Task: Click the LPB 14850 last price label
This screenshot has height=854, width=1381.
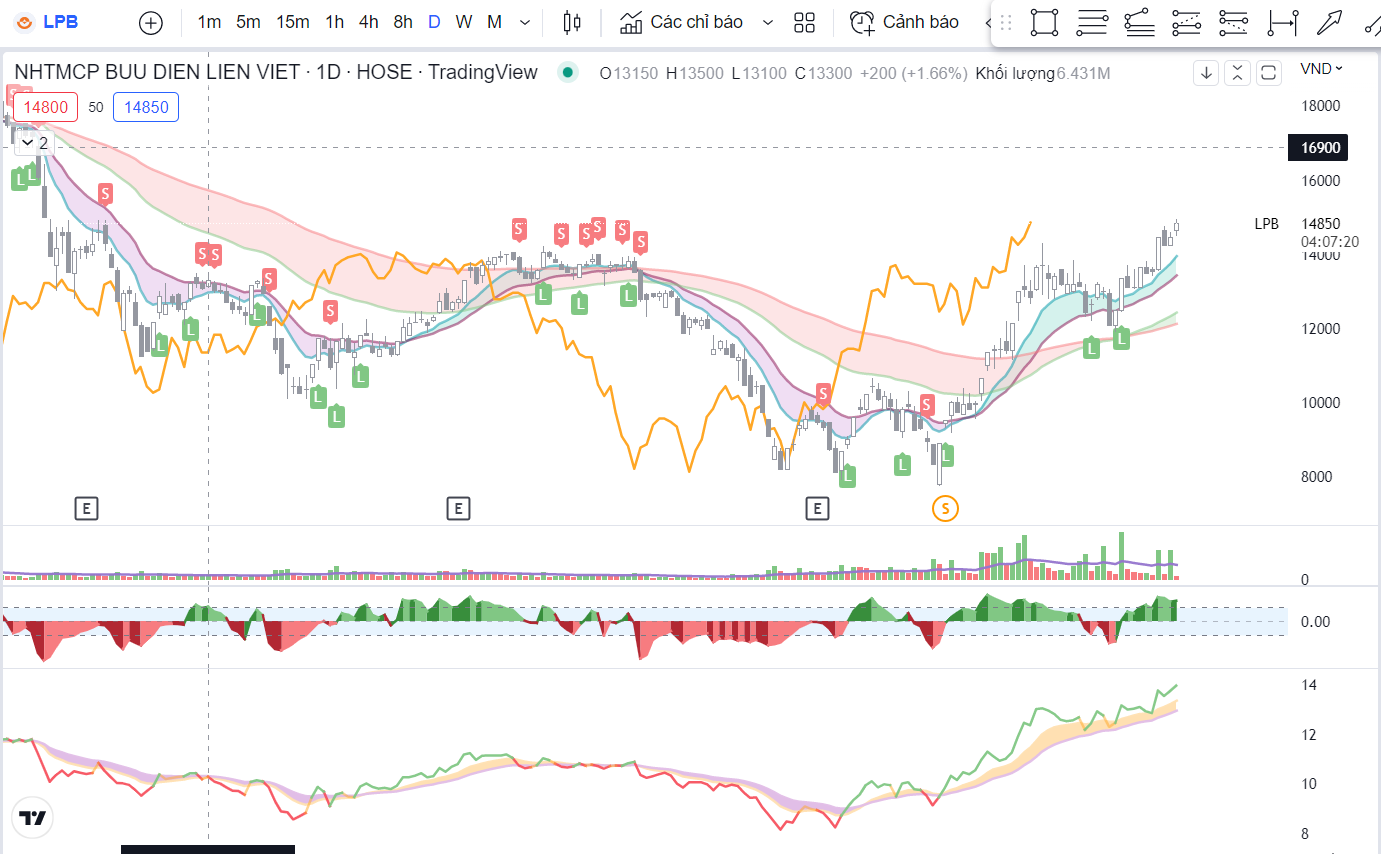Action: click(x=1298, y=224)
